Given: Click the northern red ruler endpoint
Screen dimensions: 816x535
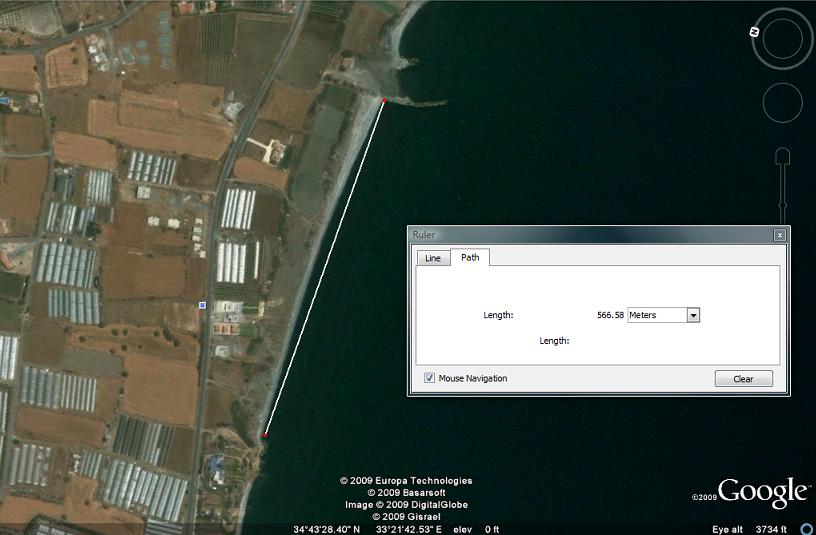Looking at the screenshot, I should click(384, 100).
